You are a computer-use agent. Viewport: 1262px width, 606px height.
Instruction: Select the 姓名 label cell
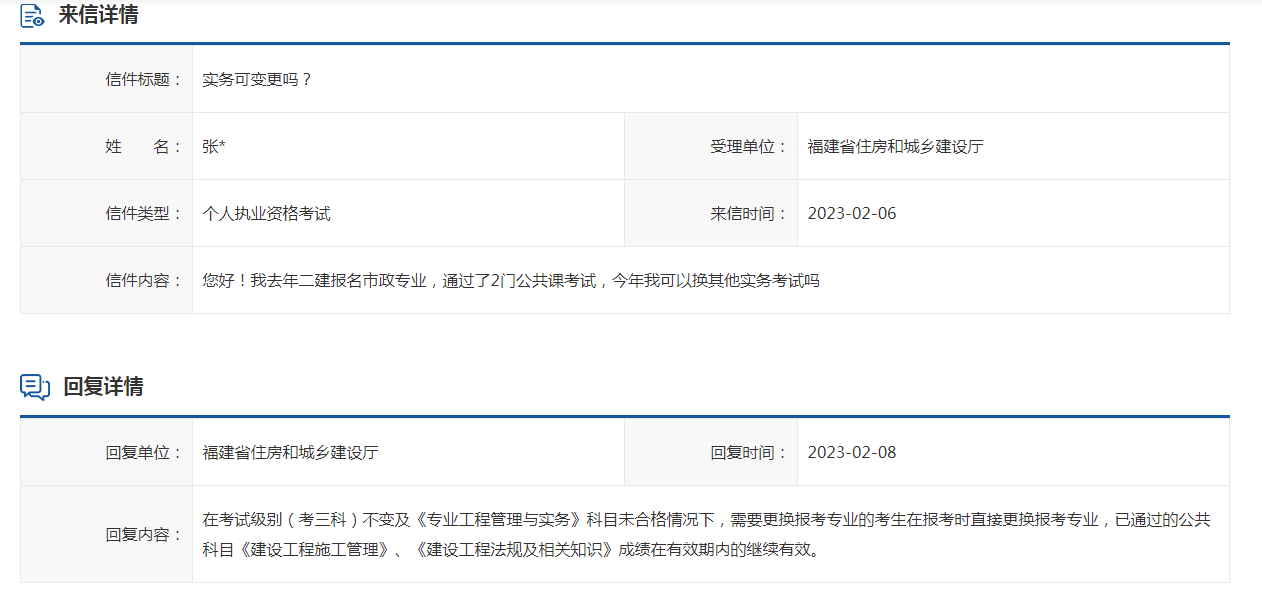106,147
